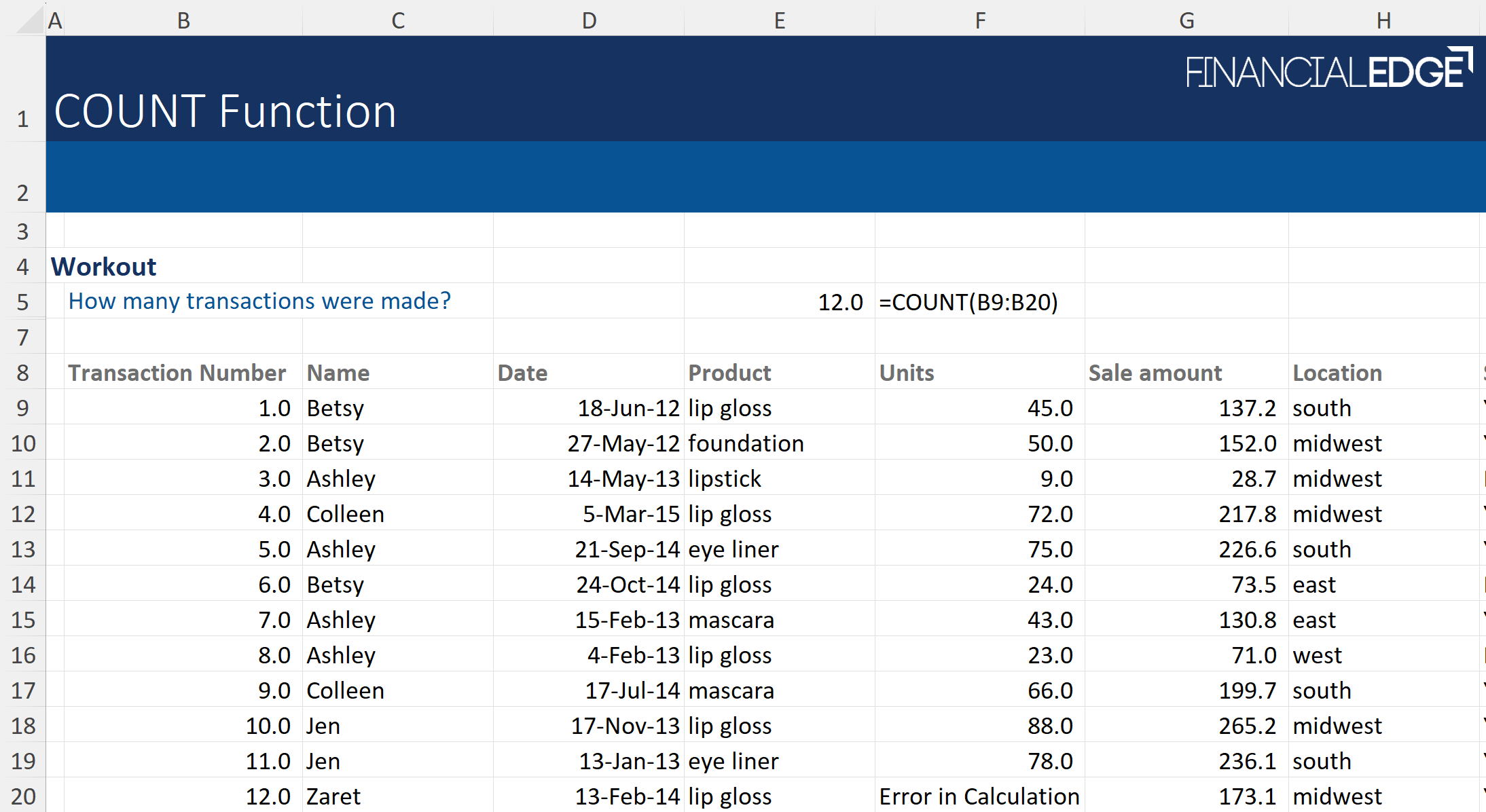Viewport: 1486px width, 812px height.
Task: Click the date cell 18-Jun-12
Action: point(628,407)
